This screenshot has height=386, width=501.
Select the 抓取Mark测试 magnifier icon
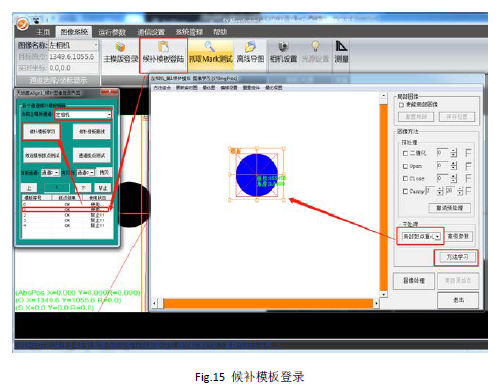pyautogui.click(x=210, y=46)
